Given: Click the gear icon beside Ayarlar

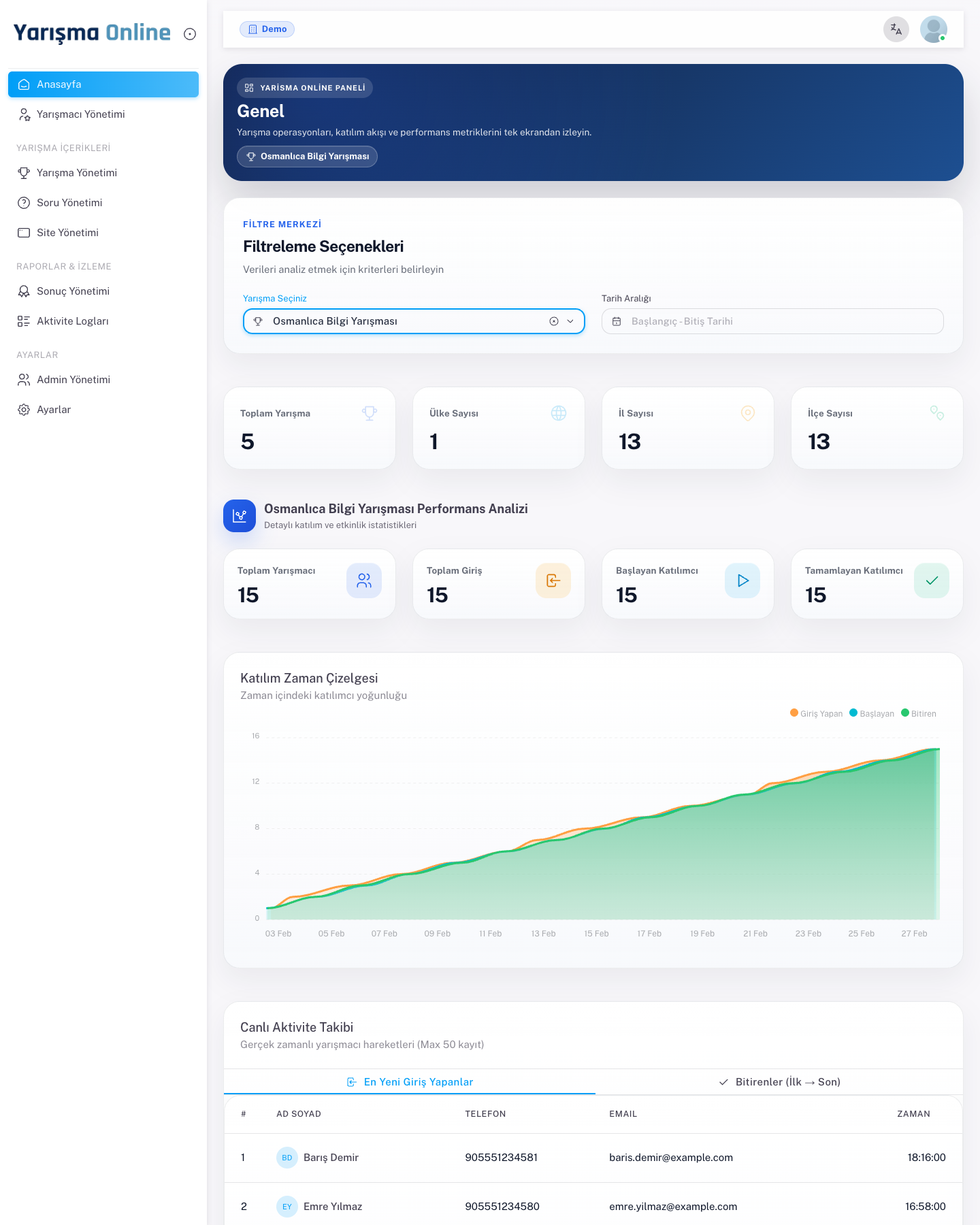Looking at the screenshot, I should point(24,410).
